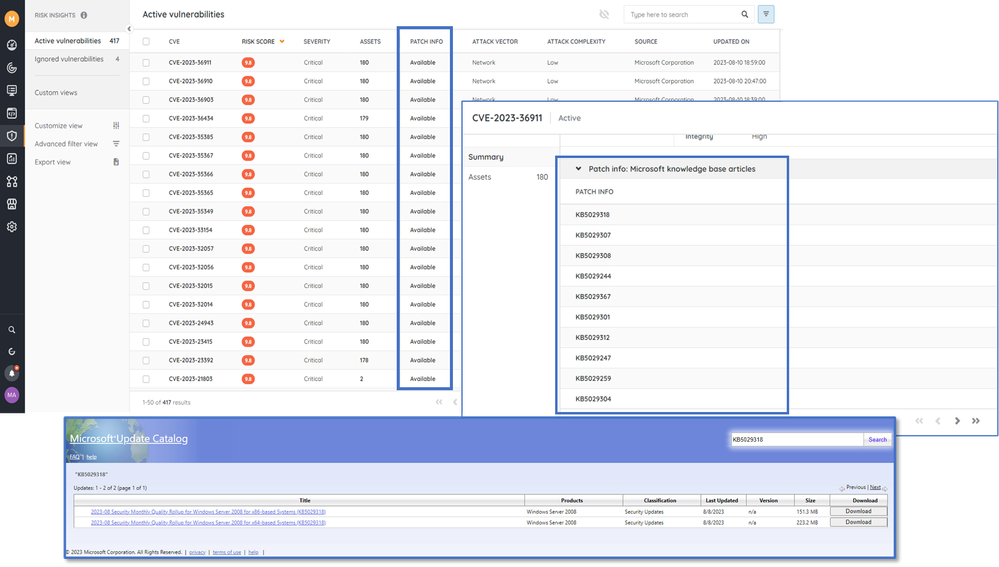Viewport: 999px width, 567px height.
Task: Sort by the Risk Score column arrow
Action: point(281,42)
